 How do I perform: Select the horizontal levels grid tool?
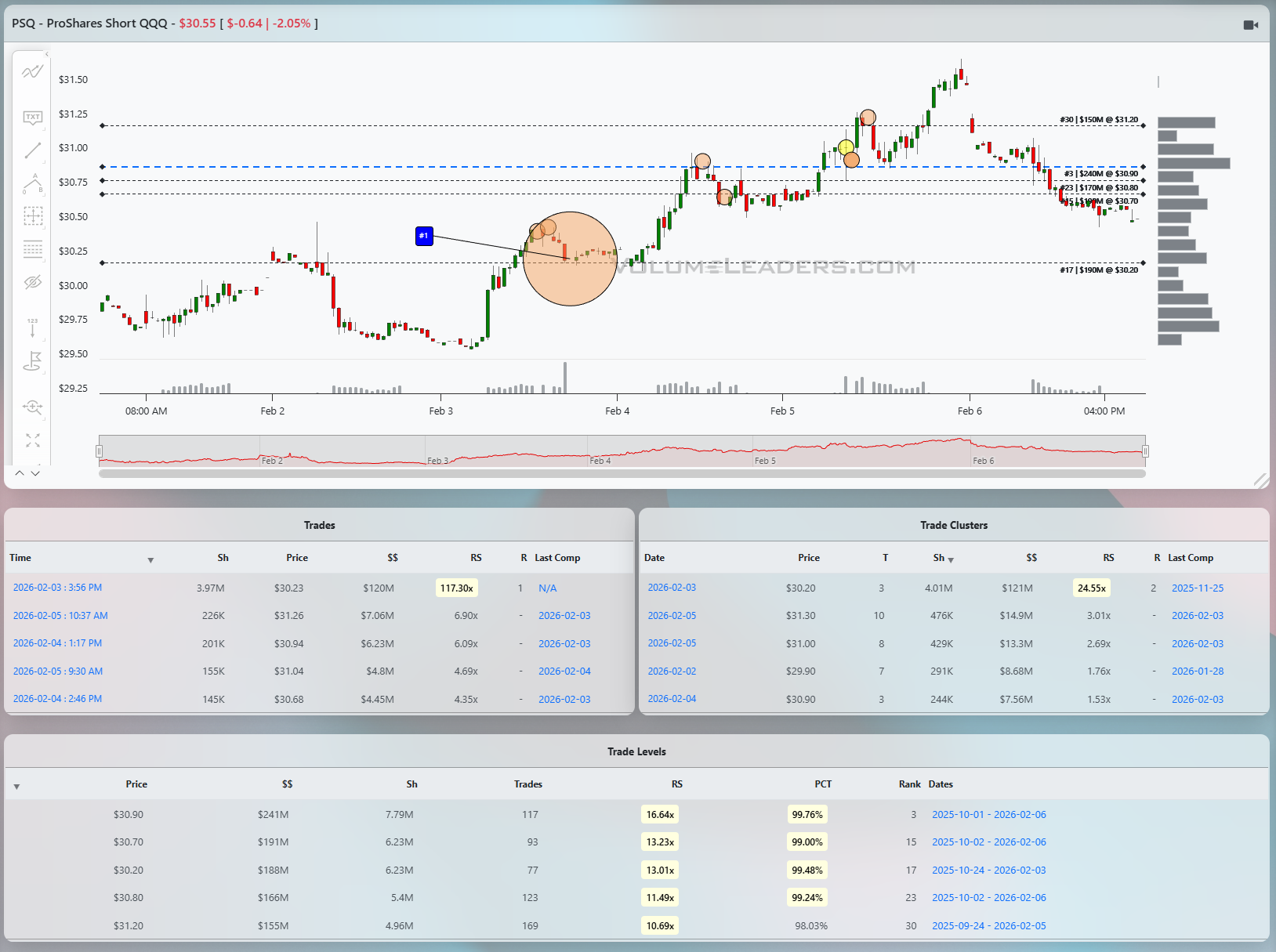32,249
